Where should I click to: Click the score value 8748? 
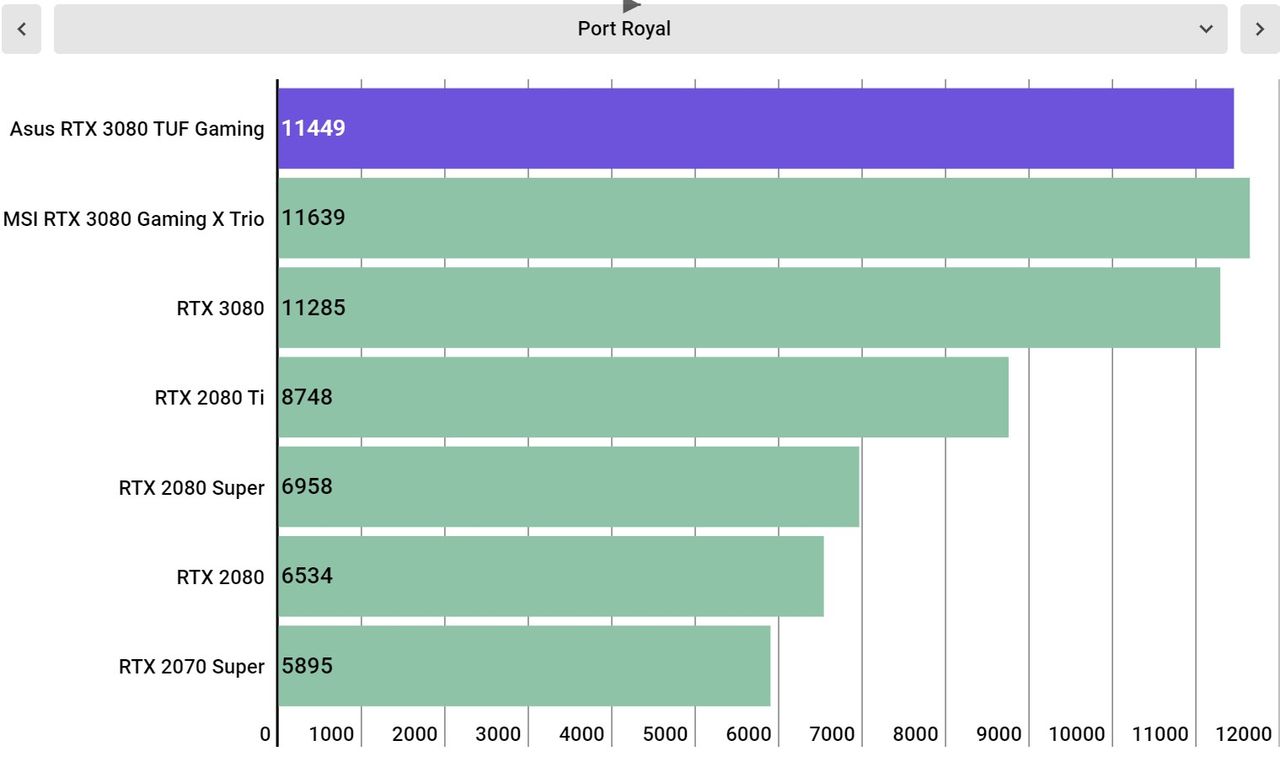[x=307, y=397]
